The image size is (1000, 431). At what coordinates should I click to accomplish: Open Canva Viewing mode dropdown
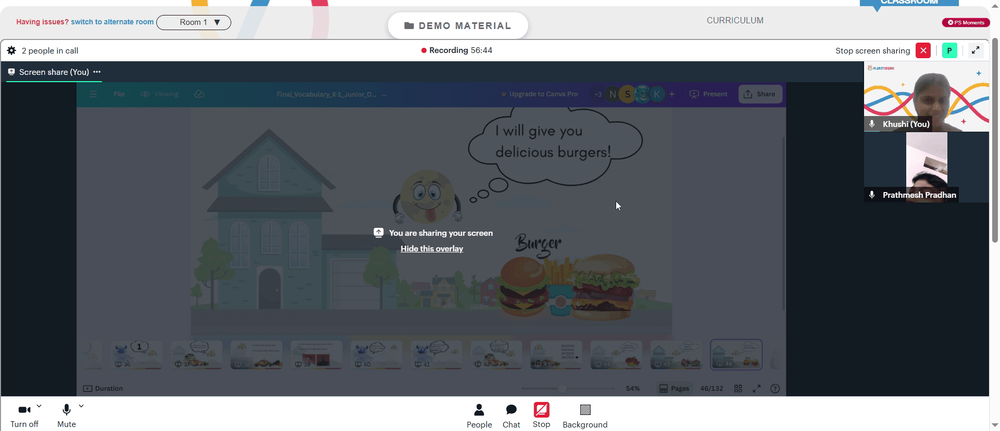[x=159, y=94]
